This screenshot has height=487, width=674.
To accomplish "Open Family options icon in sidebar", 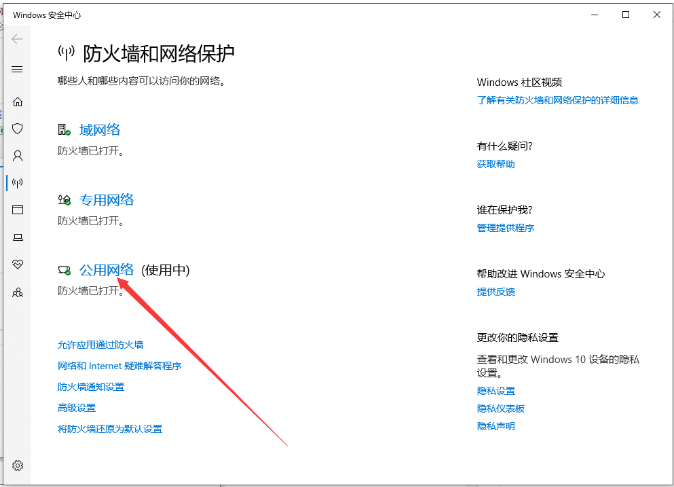I will [17, 292].
